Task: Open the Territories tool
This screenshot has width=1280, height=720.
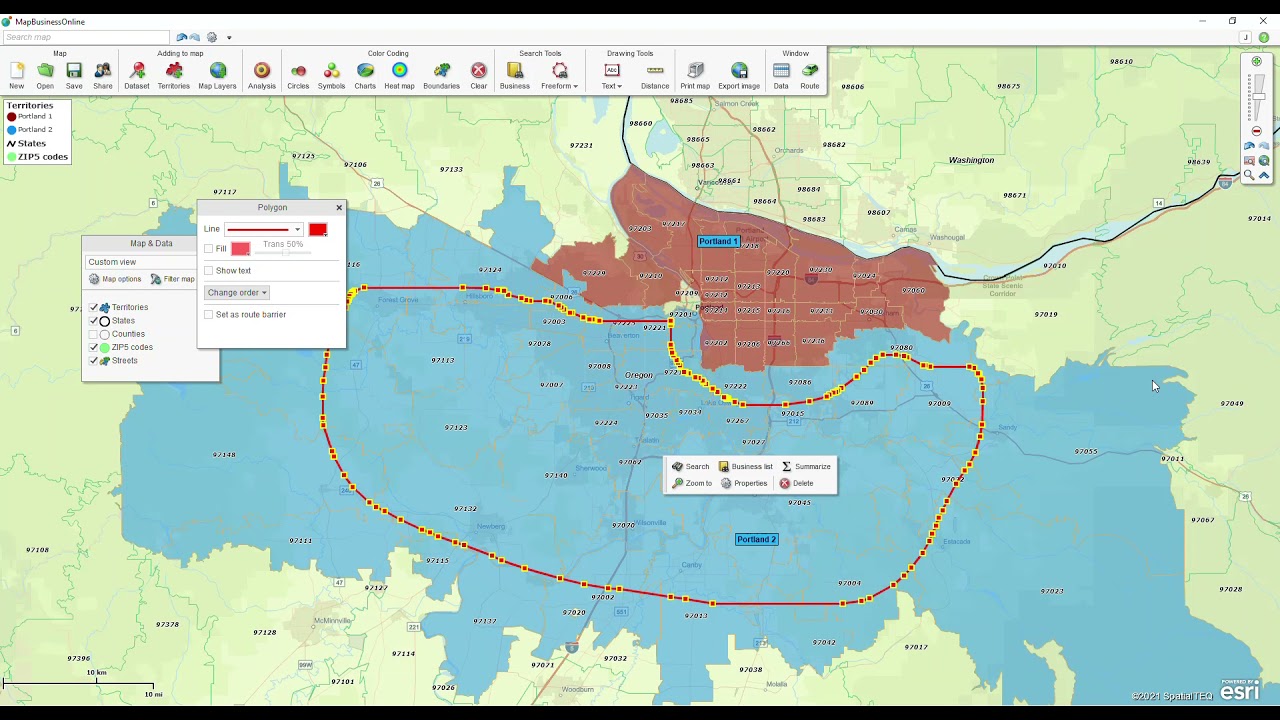Action: (x=174, y=75)
